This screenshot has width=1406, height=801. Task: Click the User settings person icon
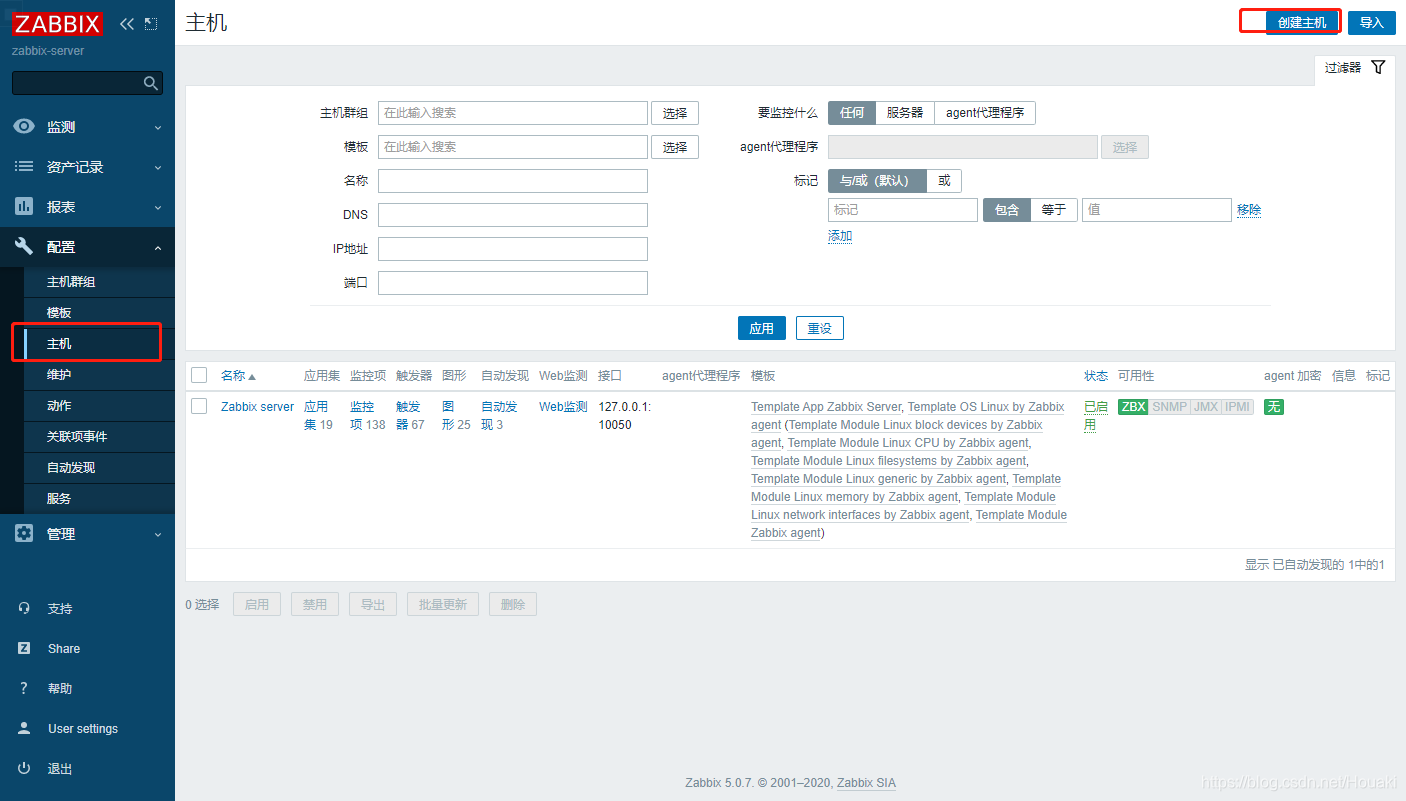pyautogui.click(x=24, y=728)
